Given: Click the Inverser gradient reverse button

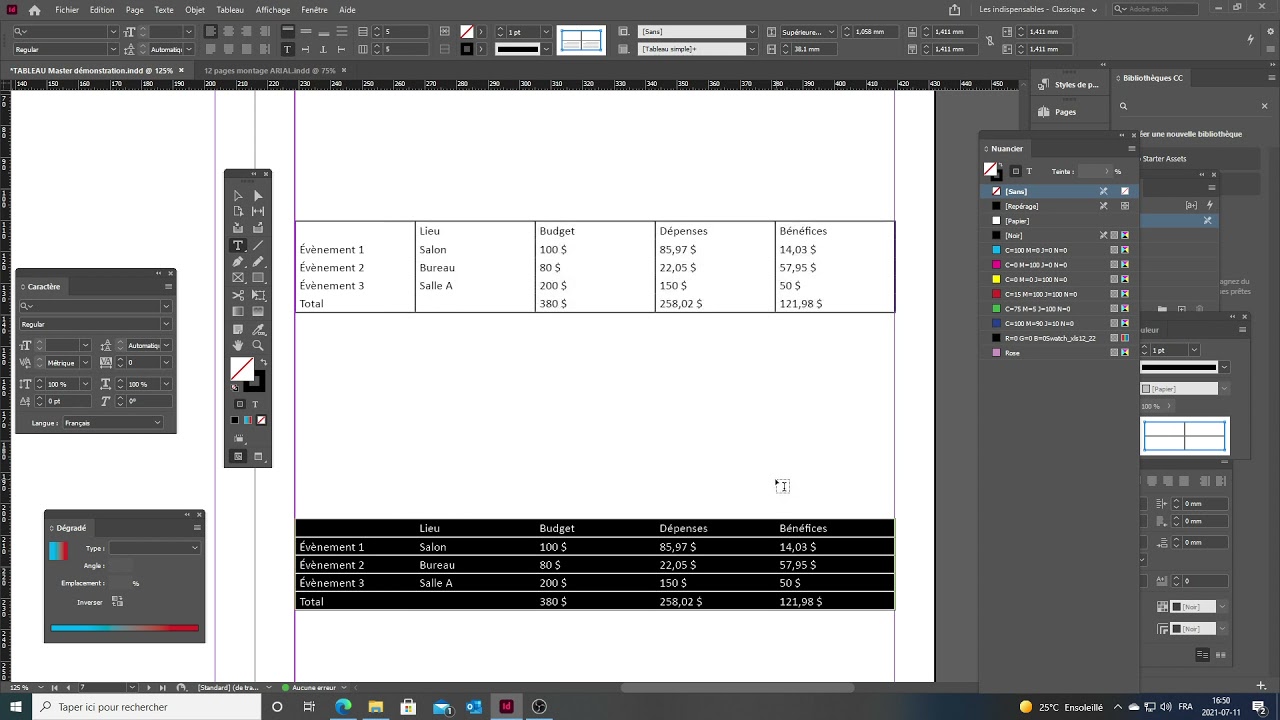Looking at the screenshot, I should (x=117, y=601).
